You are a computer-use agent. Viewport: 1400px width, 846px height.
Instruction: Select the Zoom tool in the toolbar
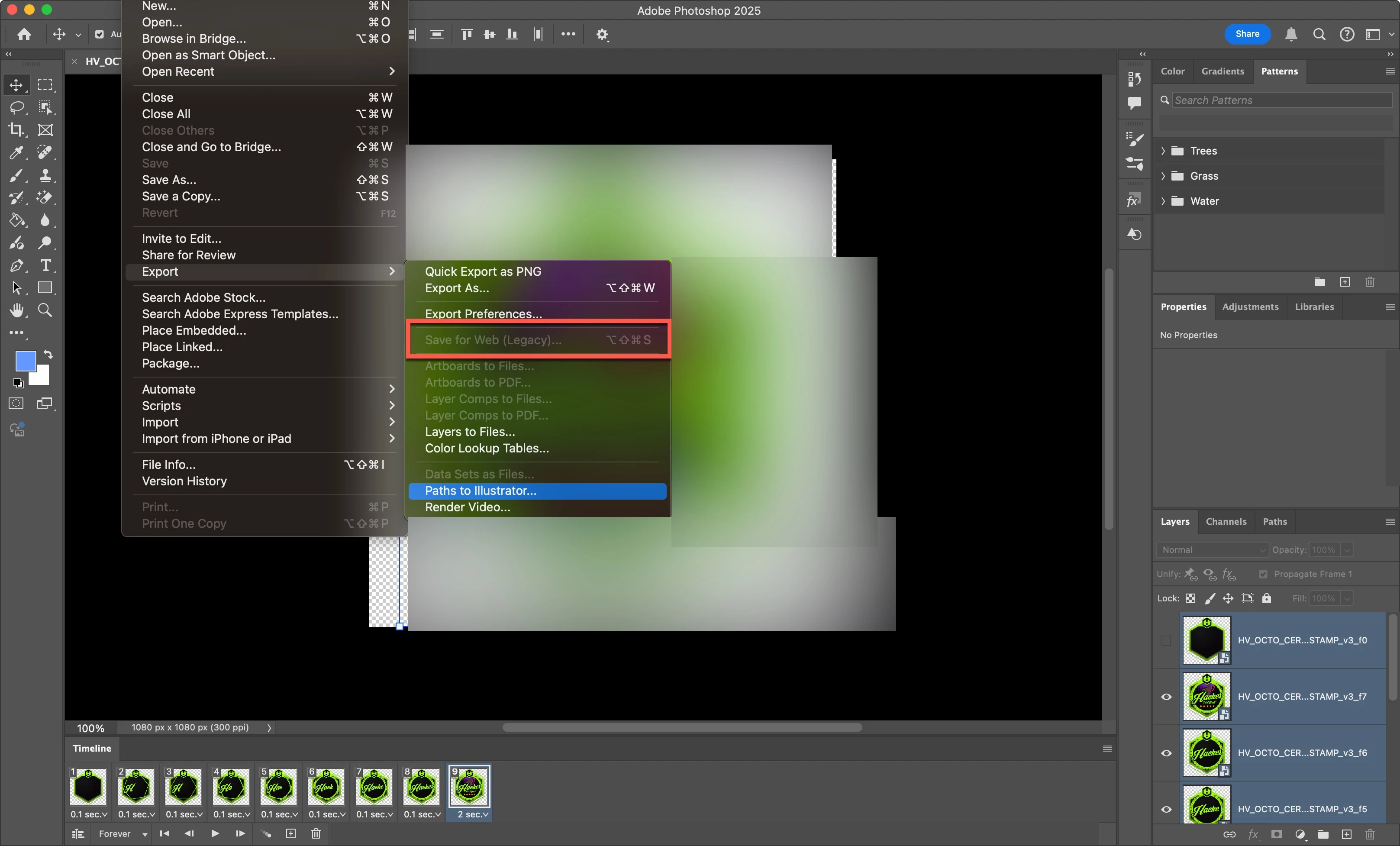click(x=45, y=310)
